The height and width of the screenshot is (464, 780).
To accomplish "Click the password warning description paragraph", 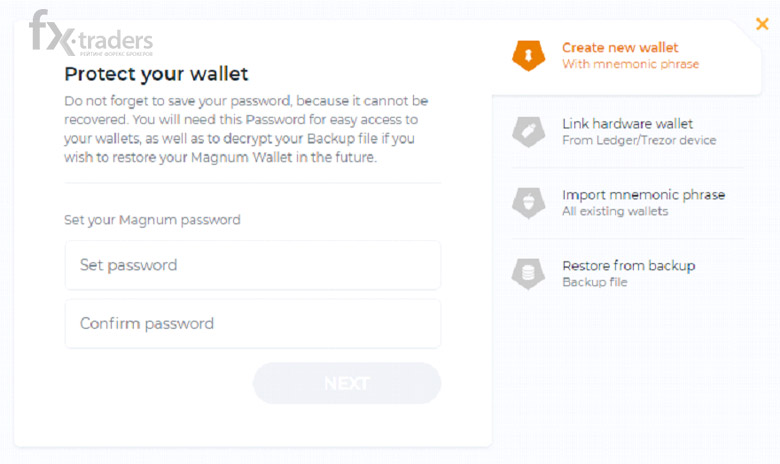I will [x=246, y=129].
